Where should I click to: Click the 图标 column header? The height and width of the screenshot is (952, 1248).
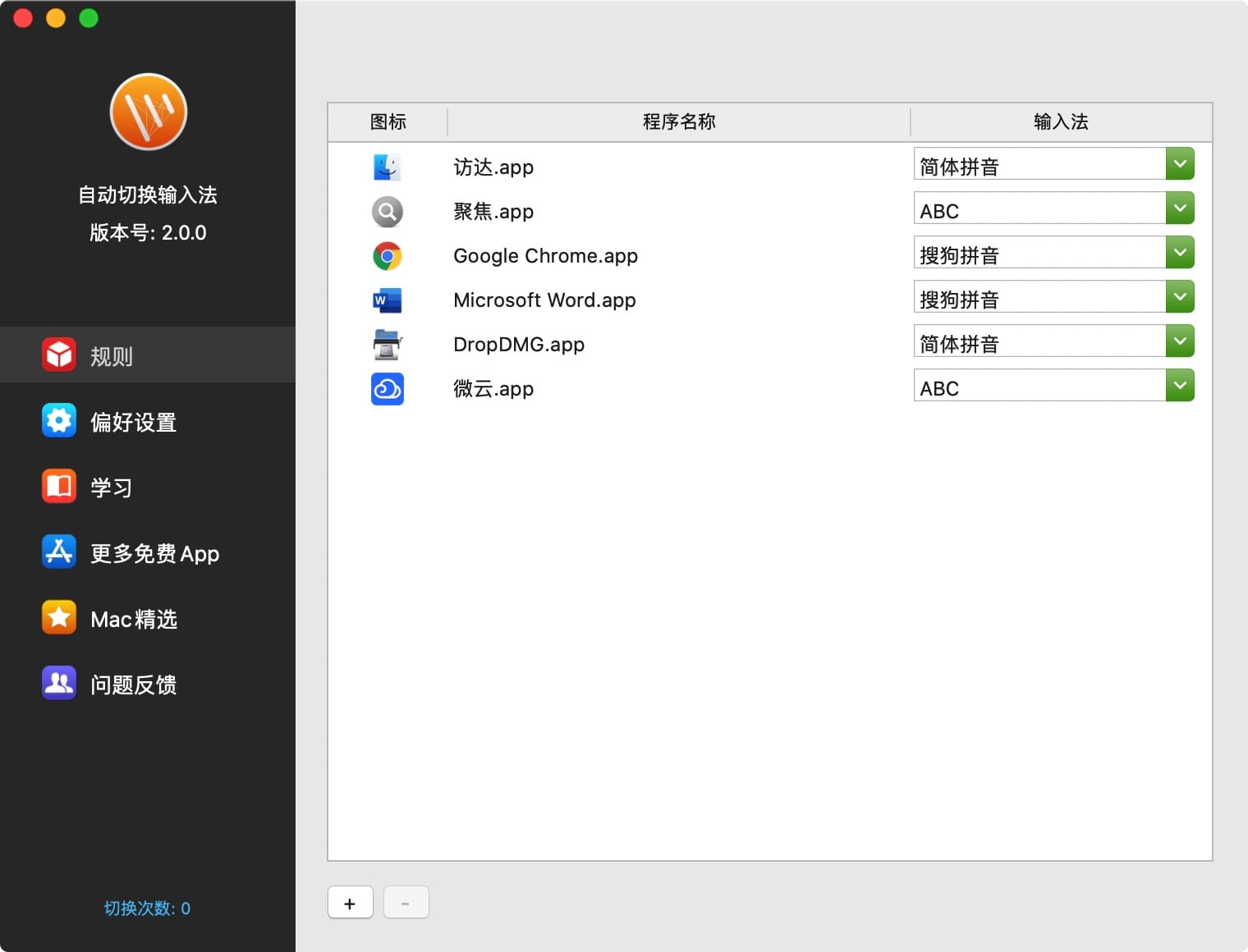pos(388,122)
